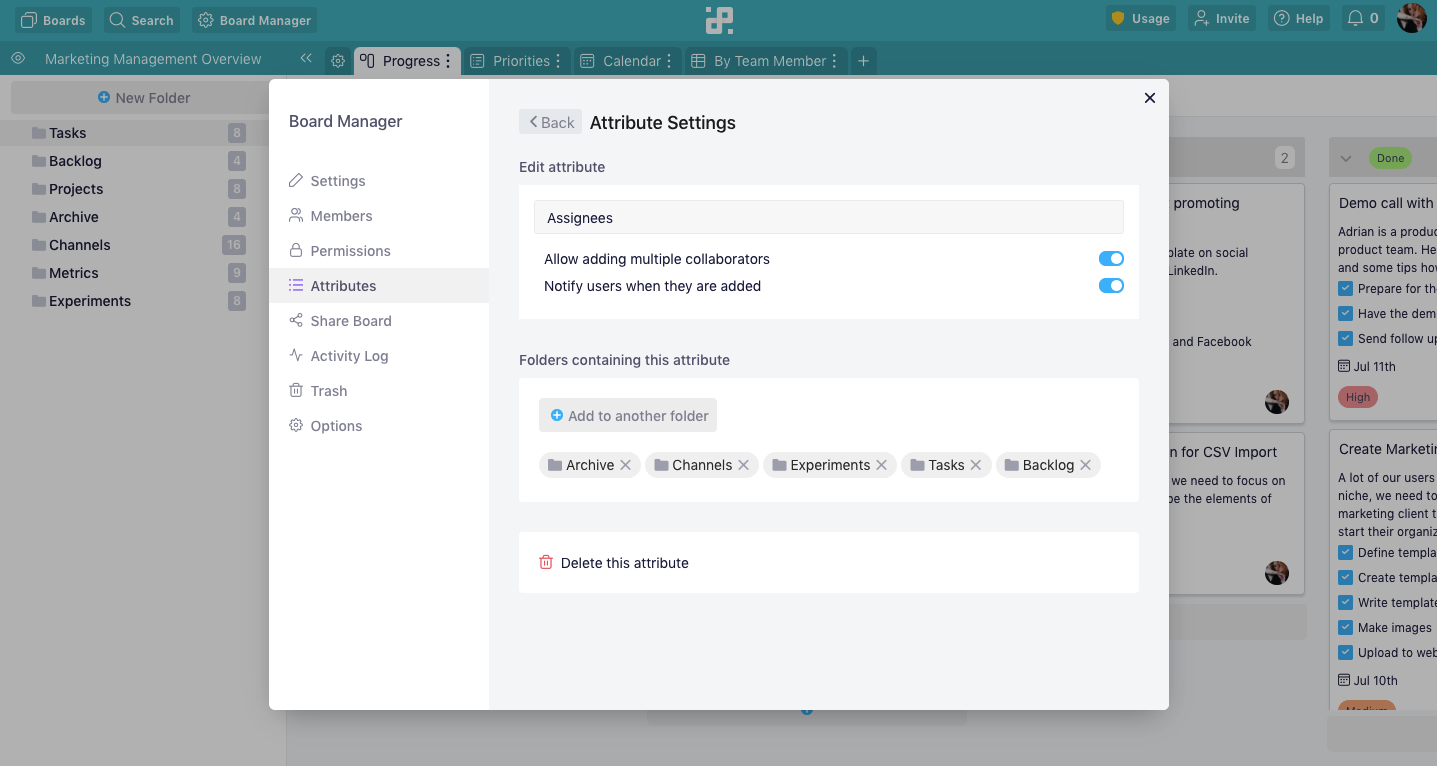The width and height of the screenshot is (1437, 766).
Task: Toggle Notify users when they are added
Action: point(1111,286)
